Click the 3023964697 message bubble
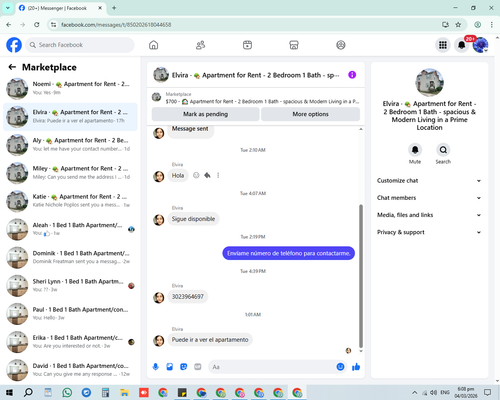 (188, 297)
